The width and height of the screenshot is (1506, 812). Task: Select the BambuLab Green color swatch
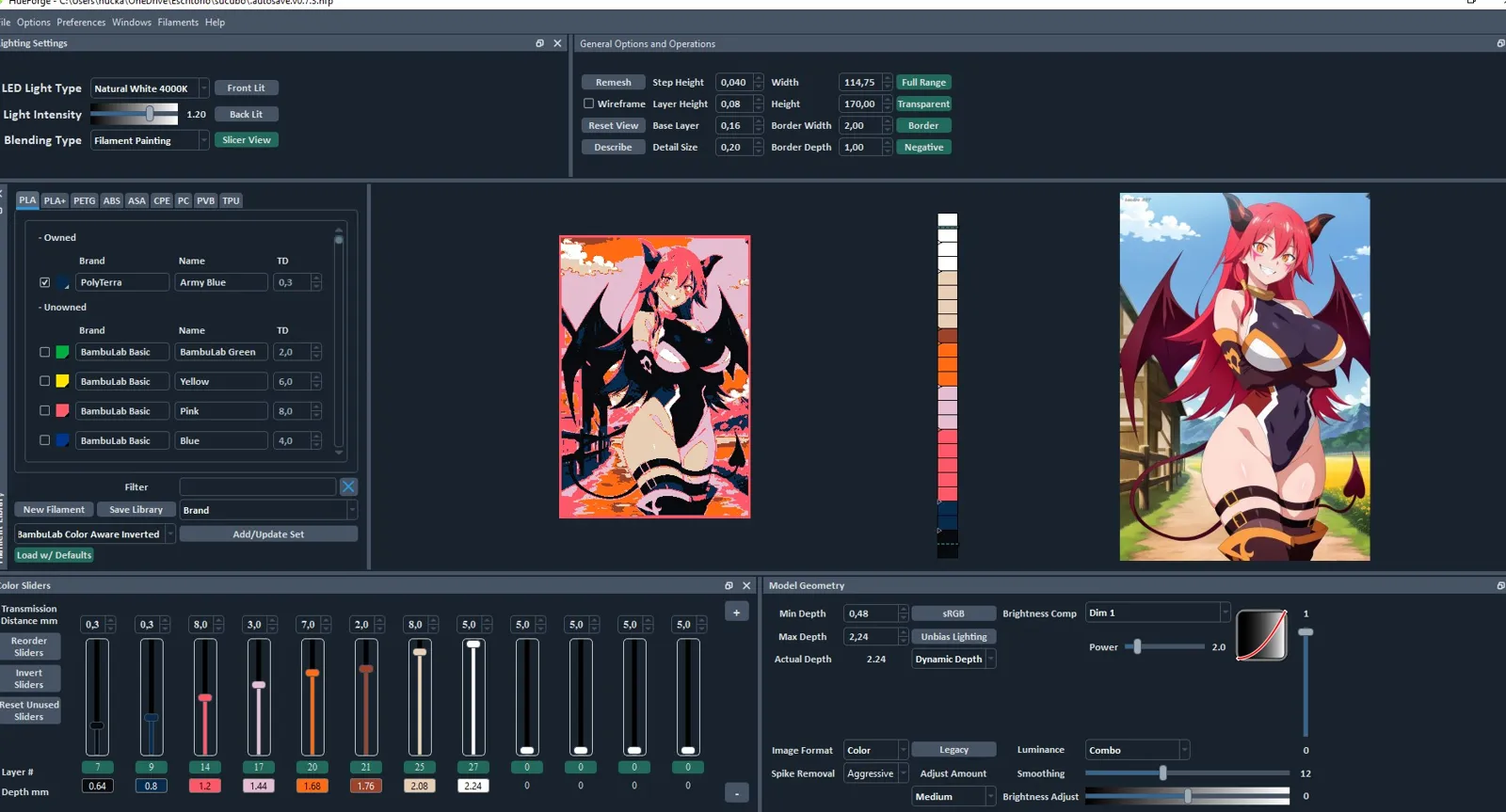[62, 352]
